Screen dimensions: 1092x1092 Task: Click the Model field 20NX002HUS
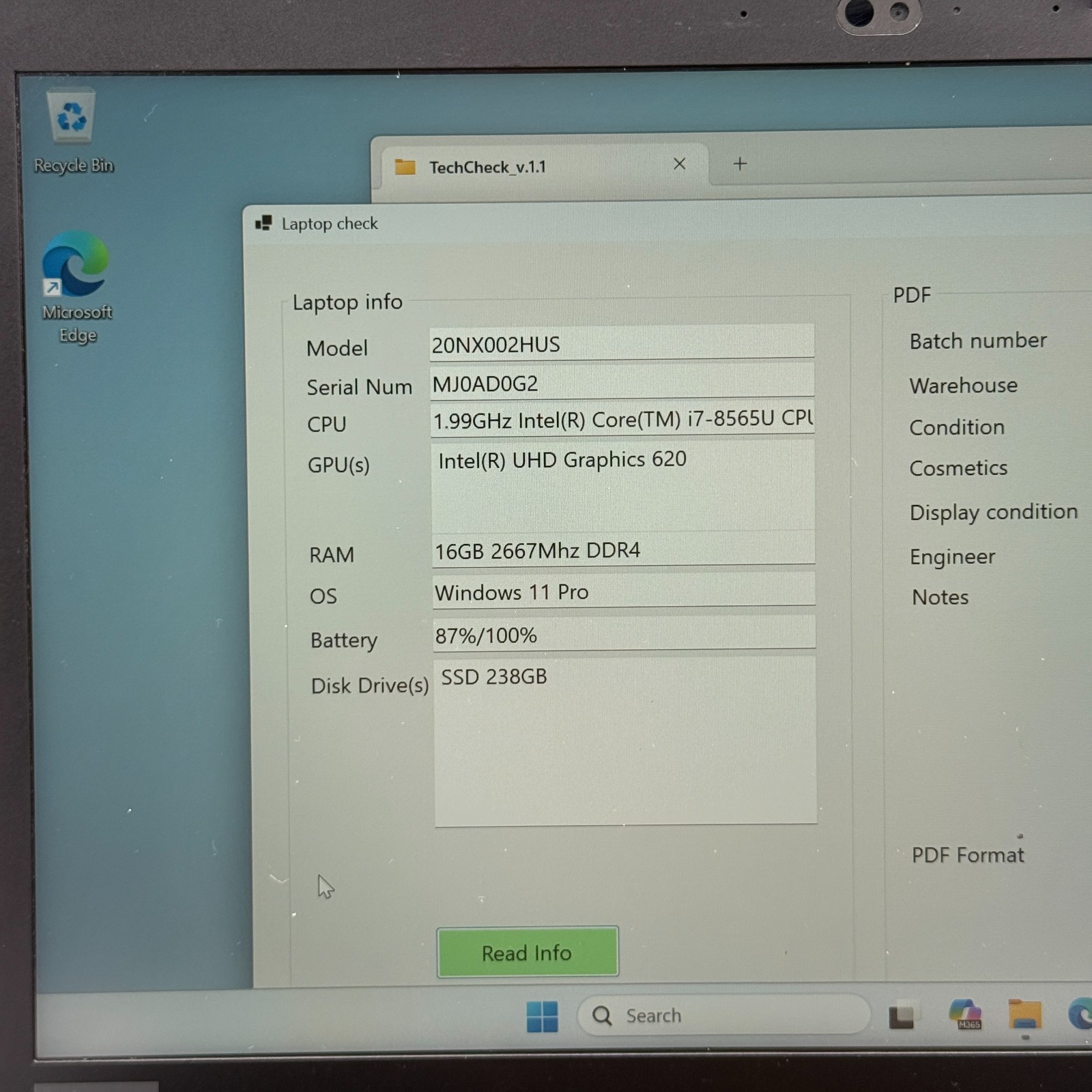point(622,343)
